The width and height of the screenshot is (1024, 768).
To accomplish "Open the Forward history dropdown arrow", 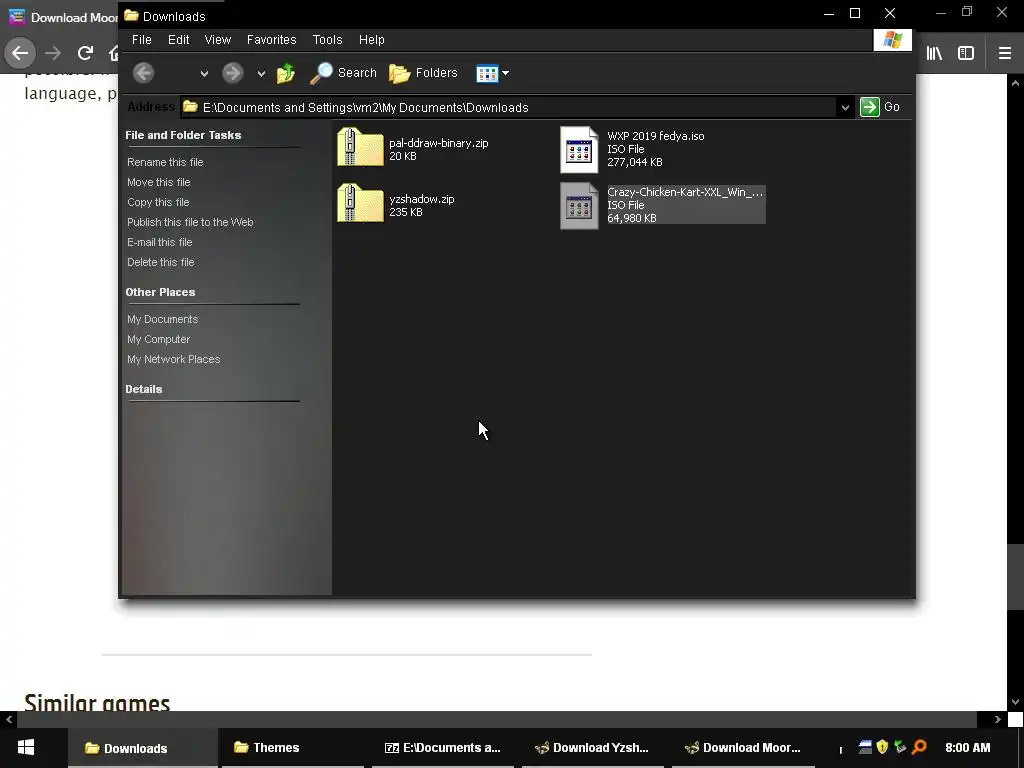I will [261, 74].
